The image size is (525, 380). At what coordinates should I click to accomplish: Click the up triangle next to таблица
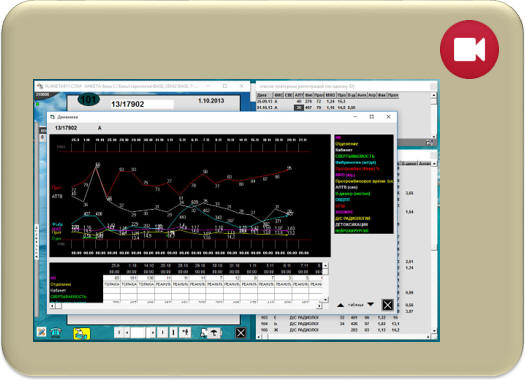coord(341,305)
